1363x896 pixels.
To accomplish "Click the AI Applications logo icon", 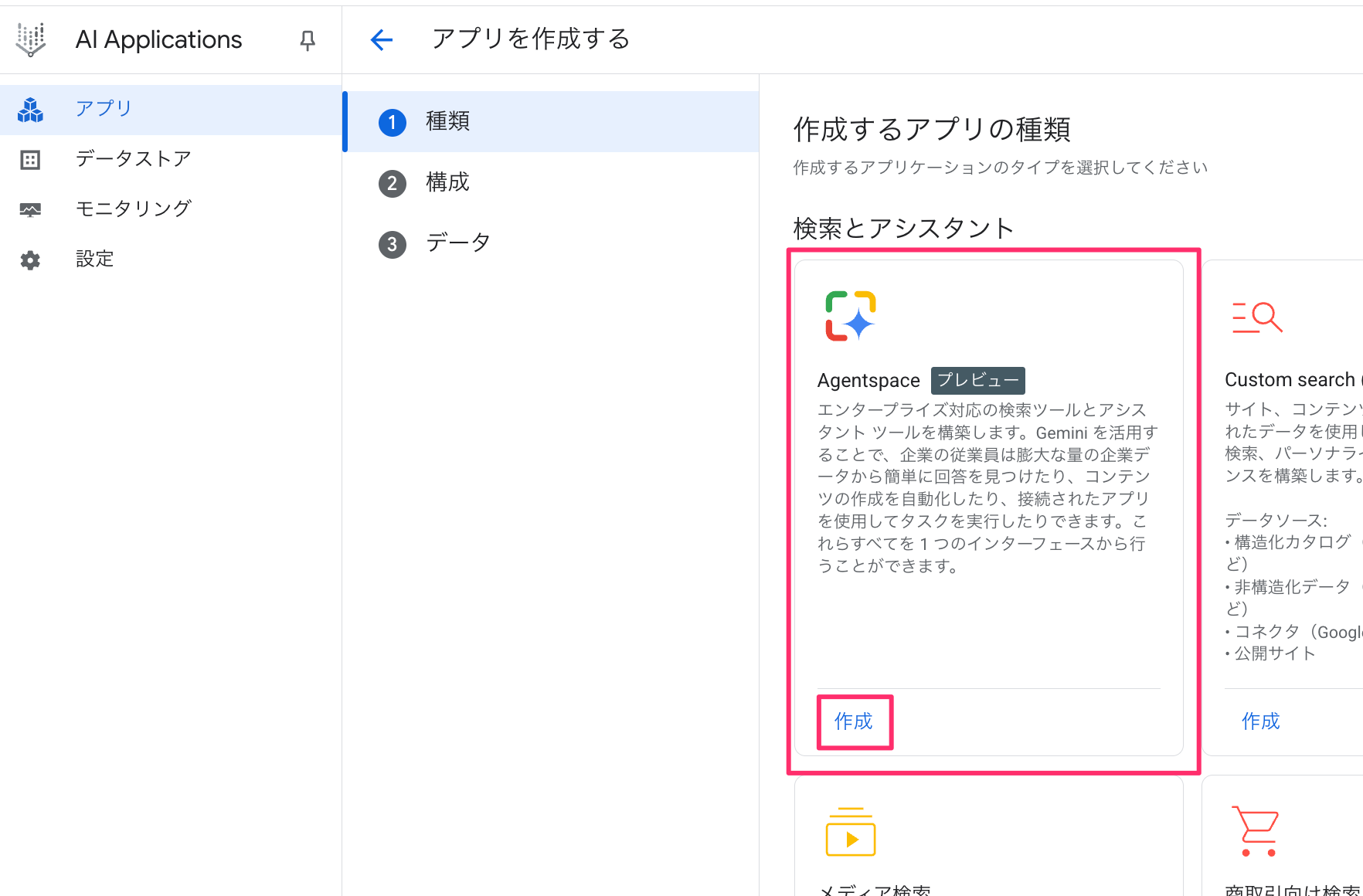I will coord(31,39).
